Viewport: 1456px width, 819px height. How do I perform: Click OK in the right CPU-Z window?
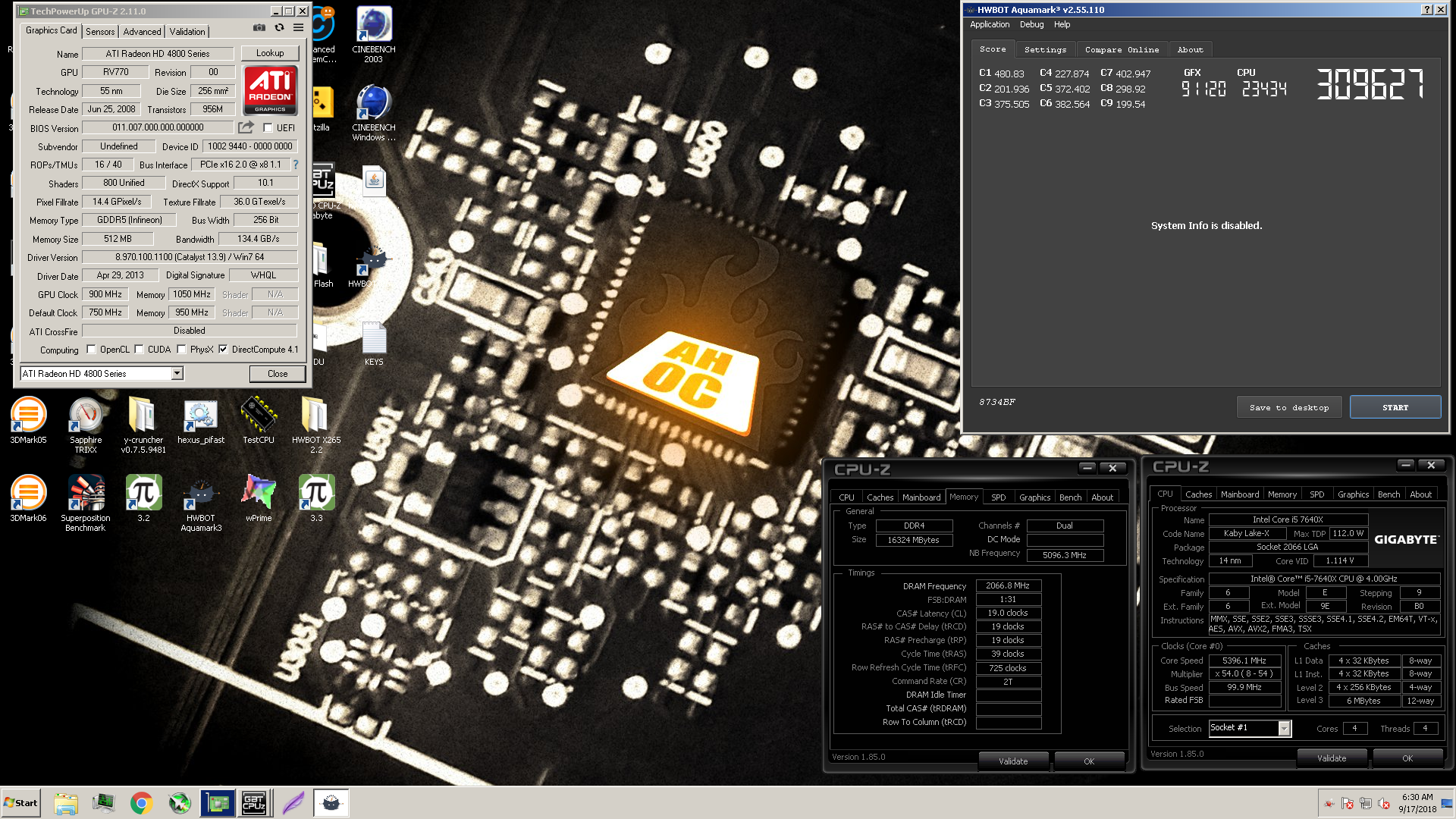pyautogui.click(x=1407, y=758)
